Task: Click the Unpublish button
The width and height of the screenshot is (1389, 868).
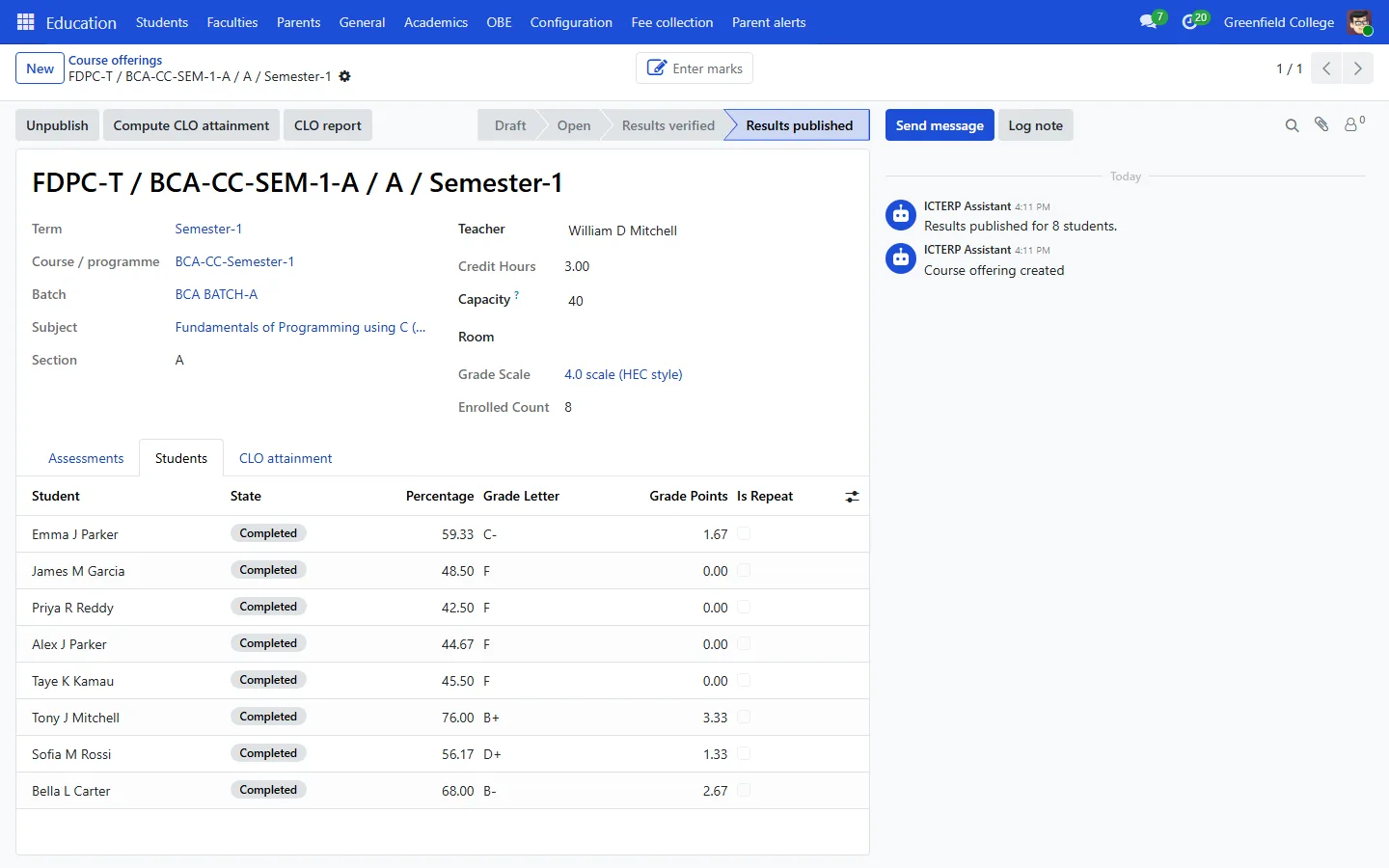Action: 57,125
